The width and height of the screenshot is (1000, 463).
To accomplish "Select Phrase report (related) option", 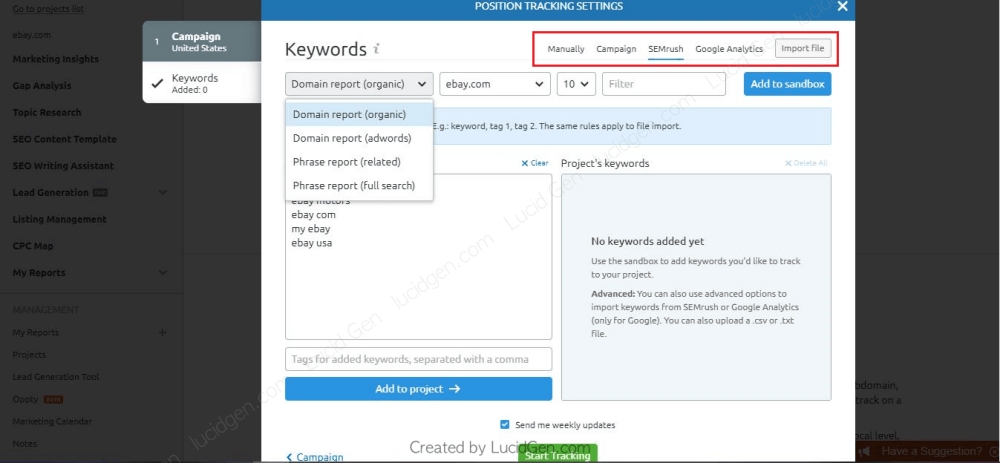I will coord(359,162).
